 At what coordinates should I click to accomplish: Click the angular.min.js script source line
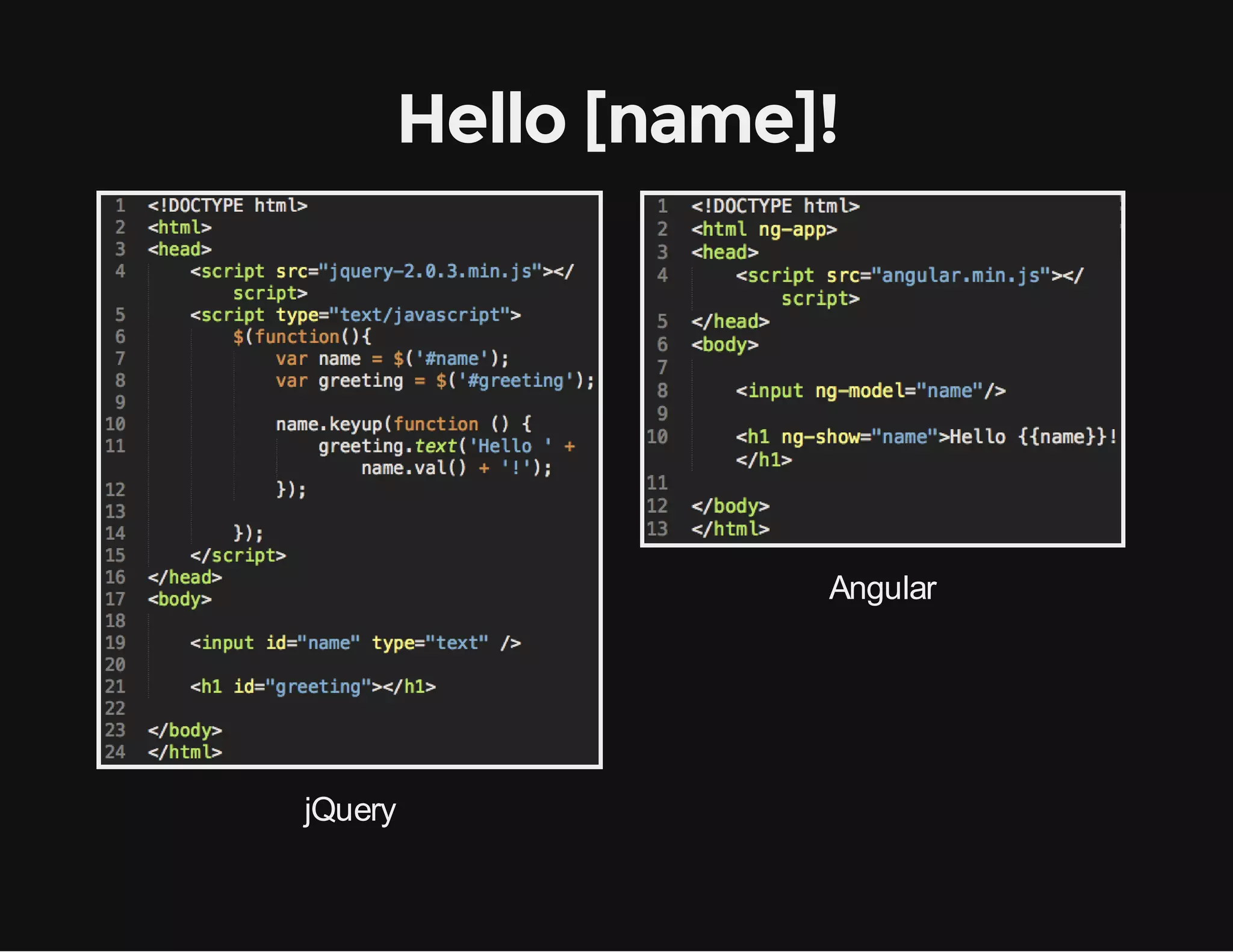(x=909, y=276)
